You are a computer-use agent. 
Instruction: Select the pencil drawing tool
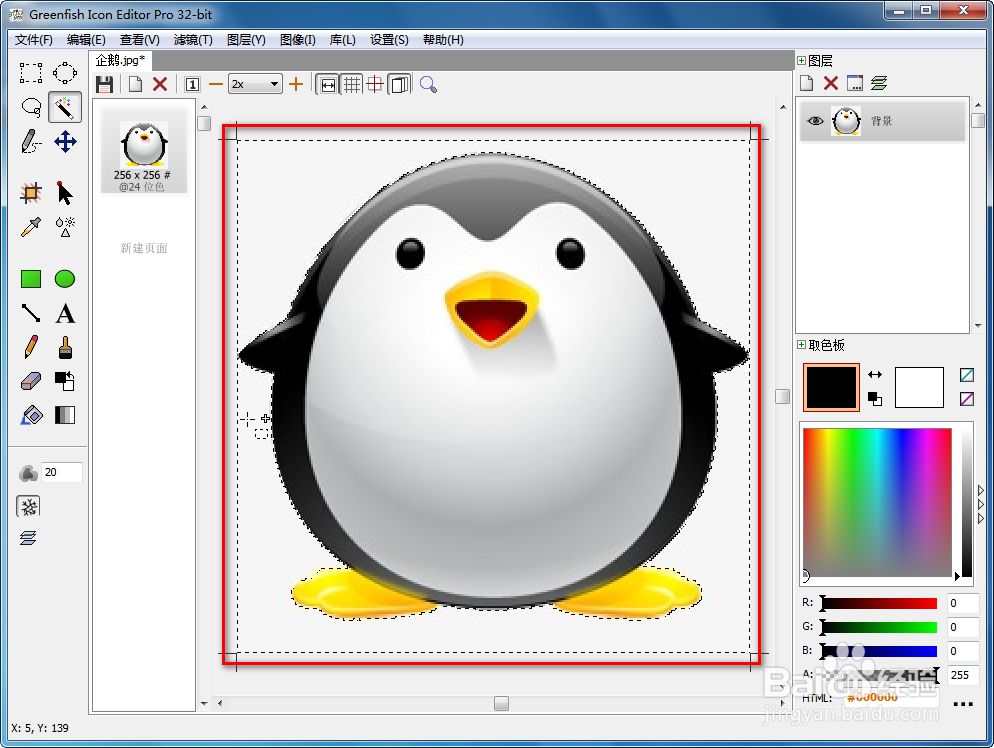(x=30, y=347)
